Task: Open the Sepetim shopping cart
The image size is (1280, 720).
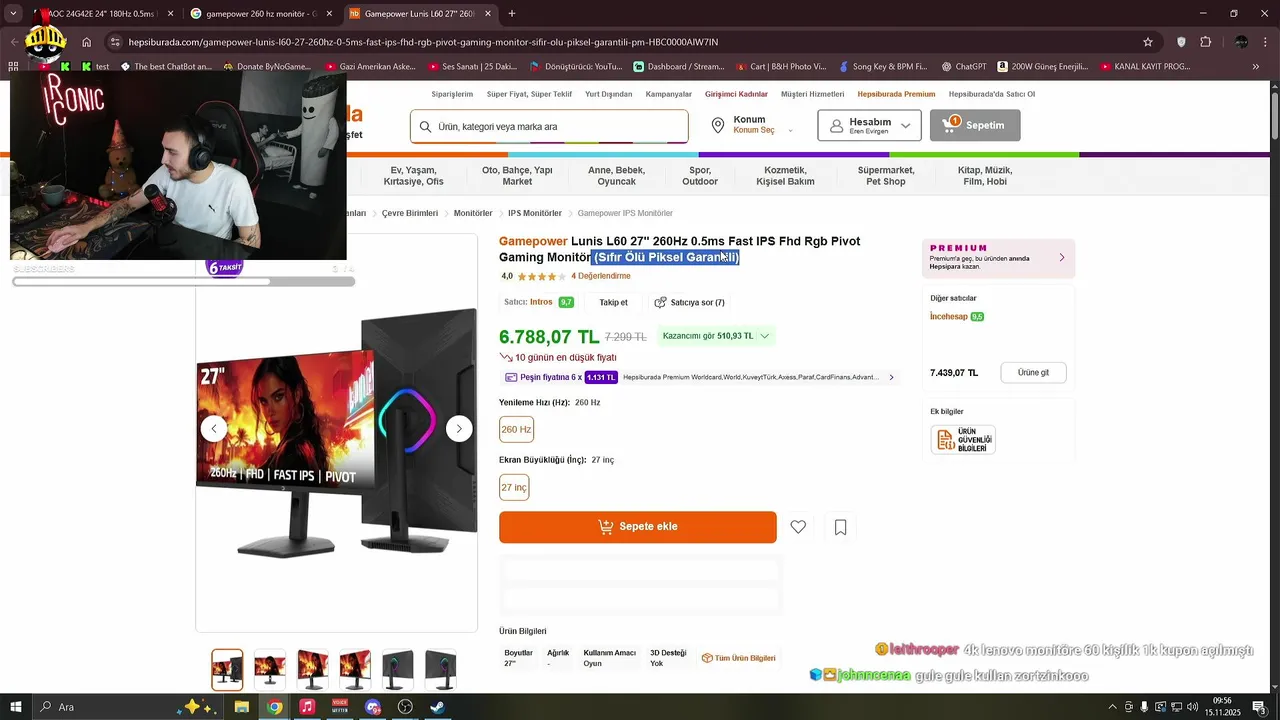Action: (975, 125)
